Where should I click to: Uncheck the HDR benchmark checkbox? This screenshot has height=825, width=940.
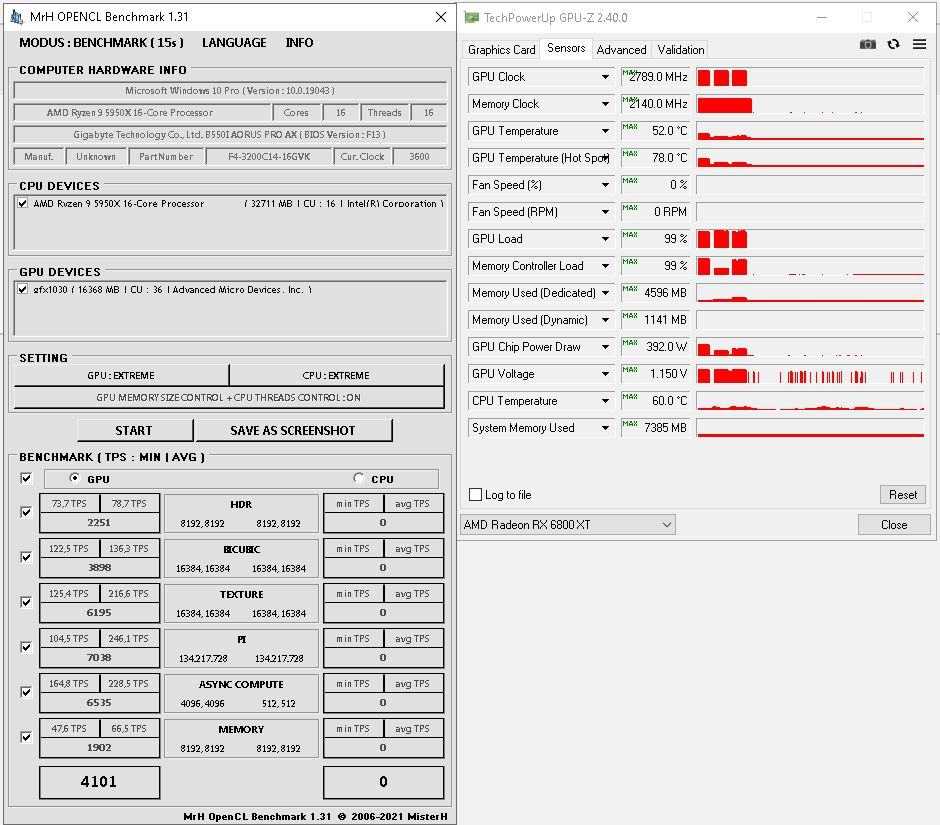click(26, 512)
